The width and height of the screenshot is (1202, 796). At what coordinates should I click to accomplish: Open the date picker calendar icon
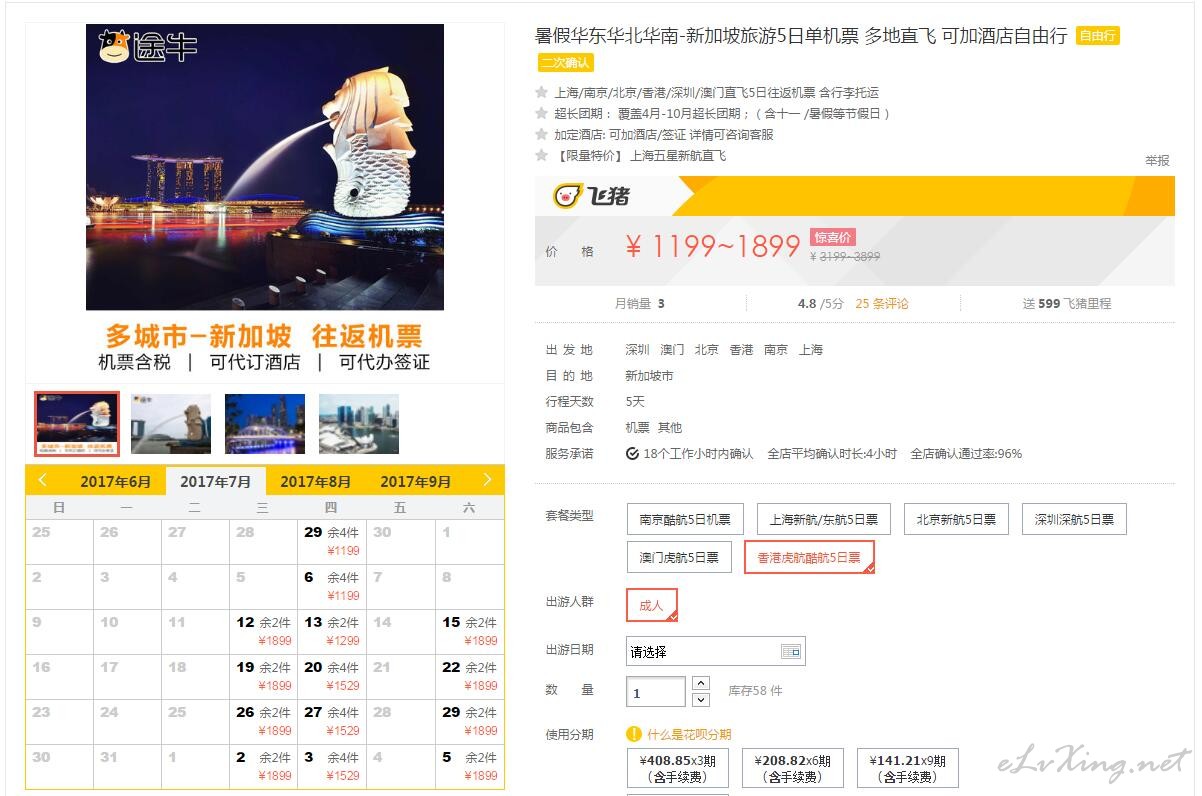click(x=791, y=651)
